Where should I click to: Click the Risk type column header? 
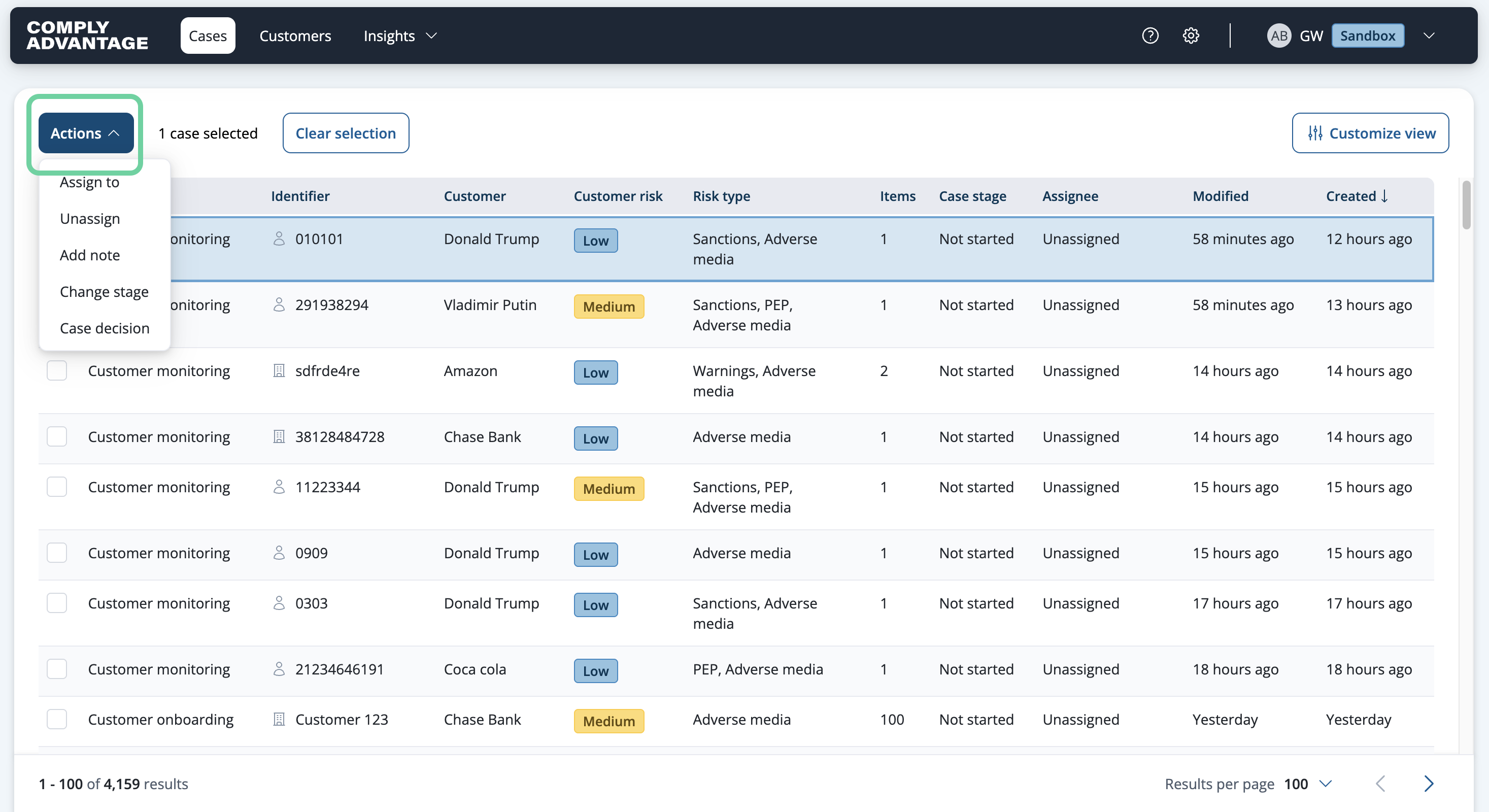(x=721, y=196)
